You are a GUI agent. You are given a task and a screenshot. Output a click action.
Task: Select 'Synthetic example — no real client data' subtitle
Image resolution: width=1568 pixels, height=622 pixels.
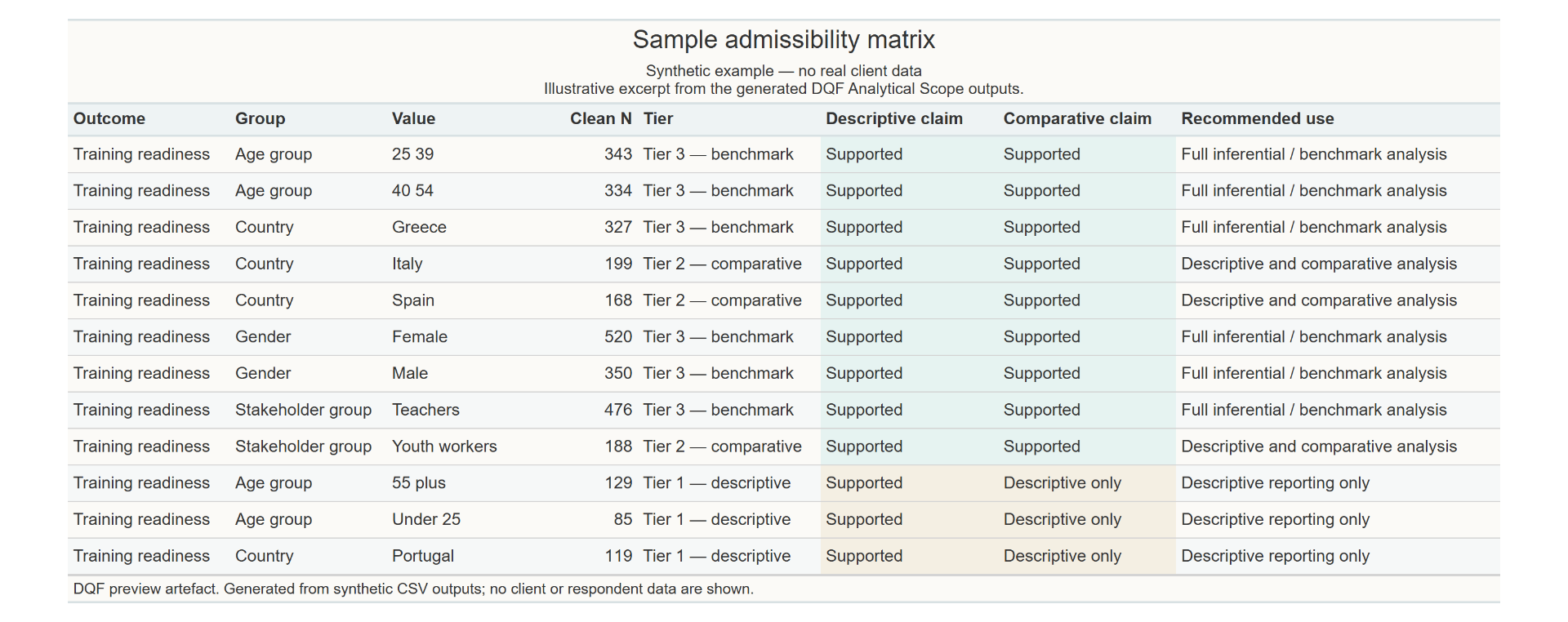(783, 71)
